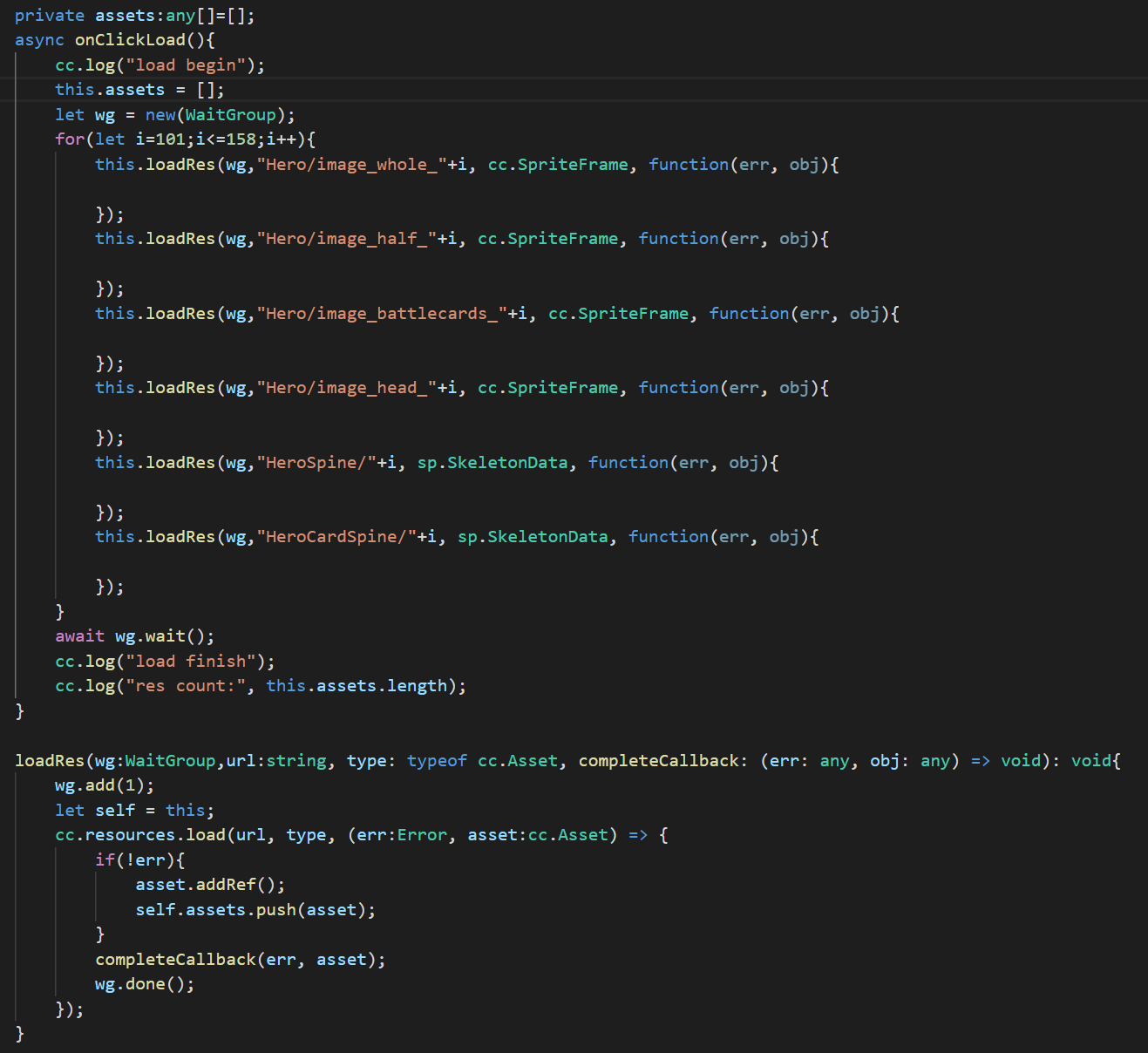Image resolution: width=1148 pixels, height=1053 pixels.
Task: Click the "HeroSpine/" path string
Action: (316, 463)
